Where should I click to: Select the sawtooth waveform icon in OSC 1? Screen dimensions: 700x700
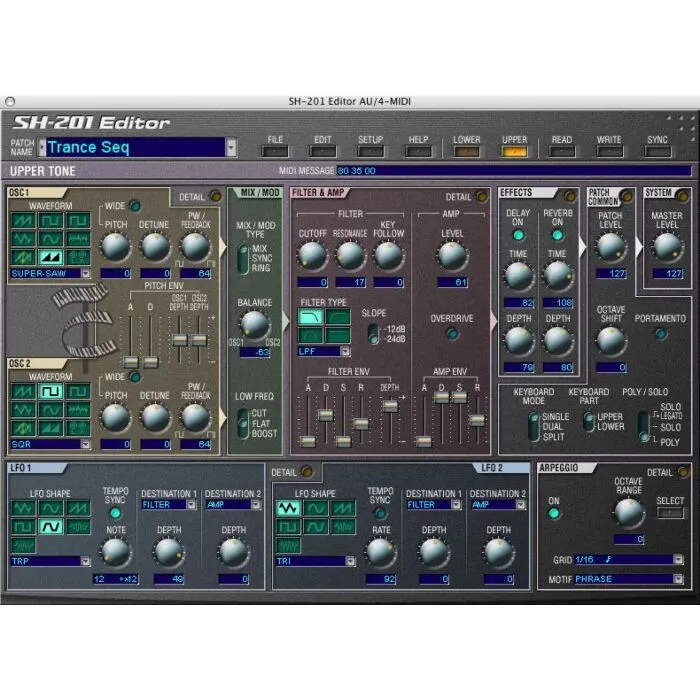click(22, 220)
